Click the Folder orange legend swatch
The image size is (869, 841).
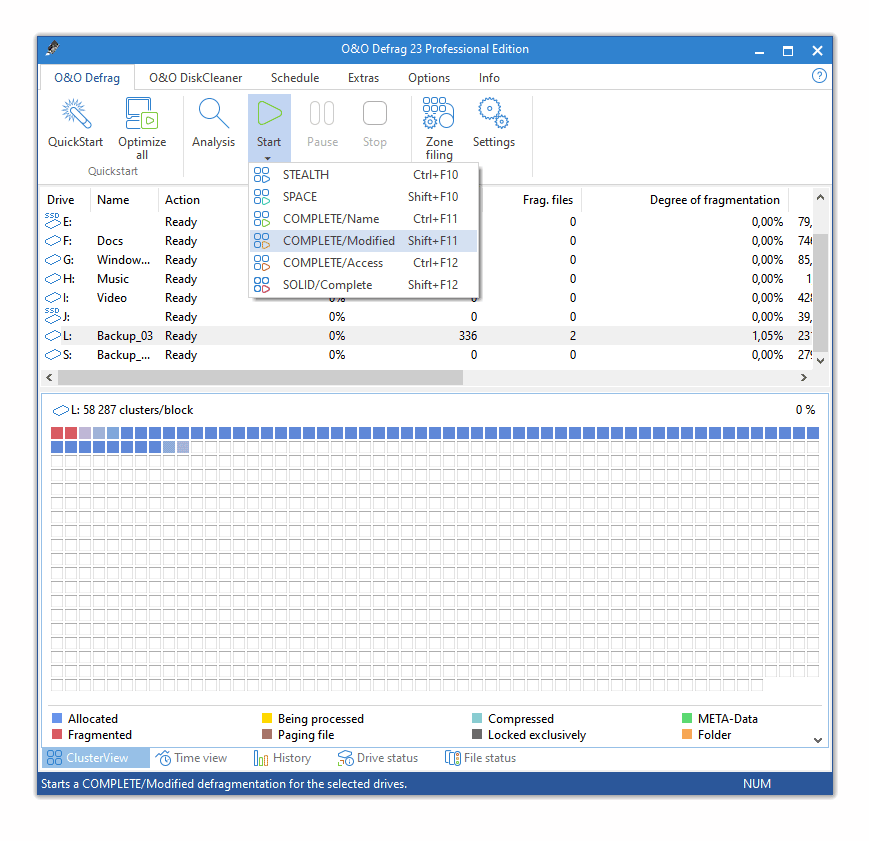(687, 735)
